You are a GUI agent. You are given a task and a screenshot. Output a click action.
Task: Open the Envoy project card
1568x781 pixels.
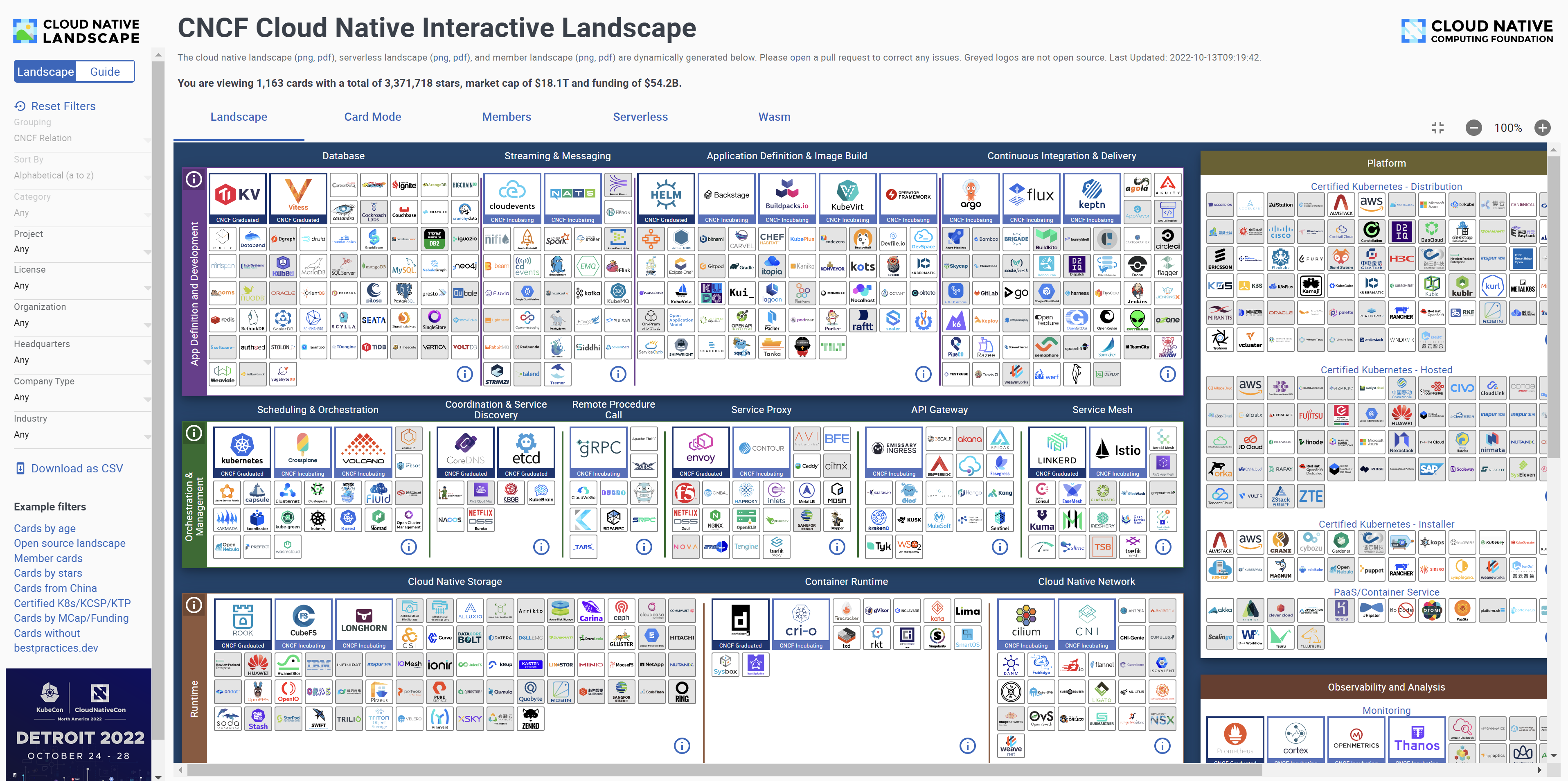701,452
